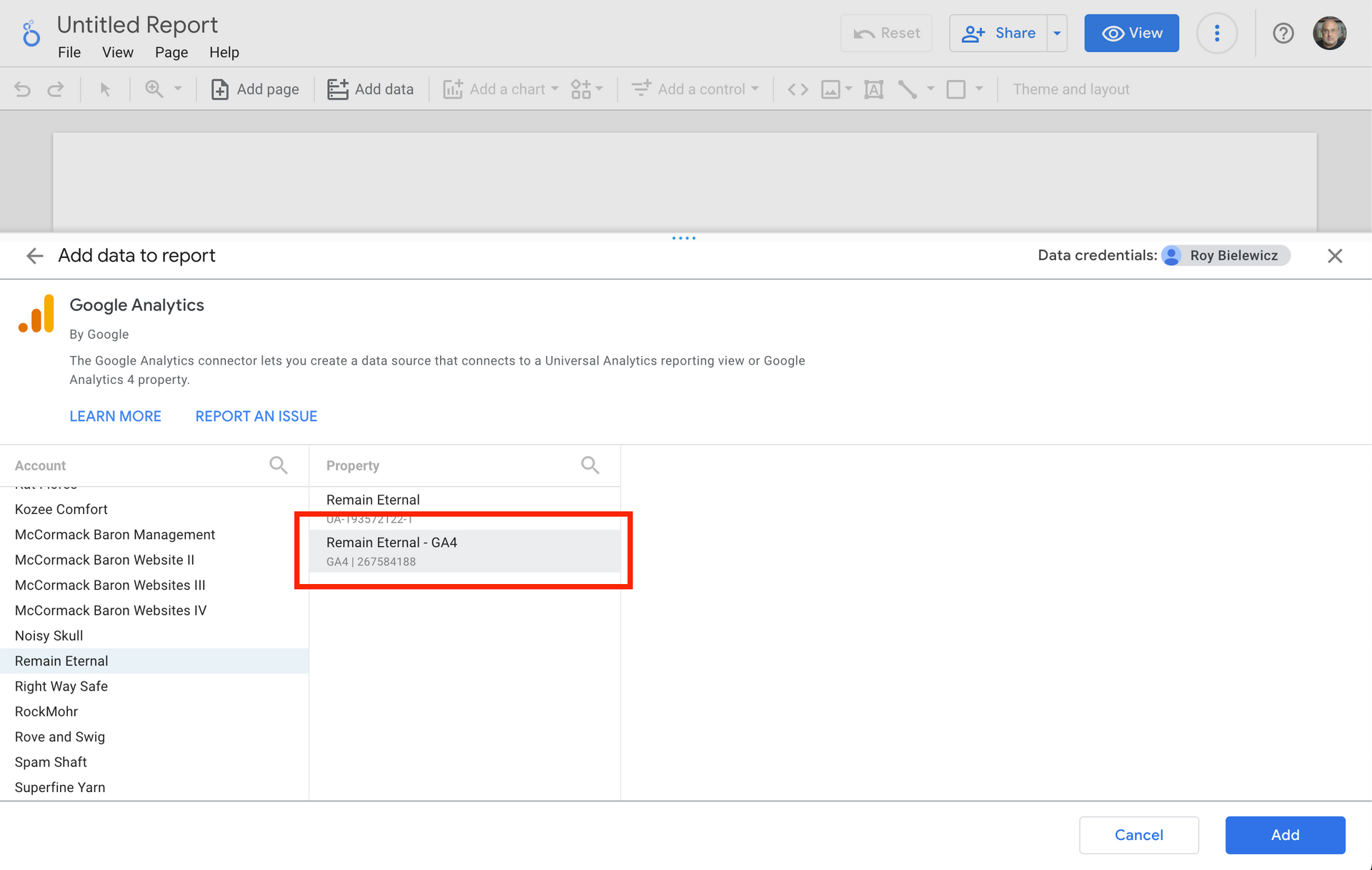The width and height of the screenshot is (1372, 870).
Task: Click the undo arrow icon
Action: [x=23, y=89]
